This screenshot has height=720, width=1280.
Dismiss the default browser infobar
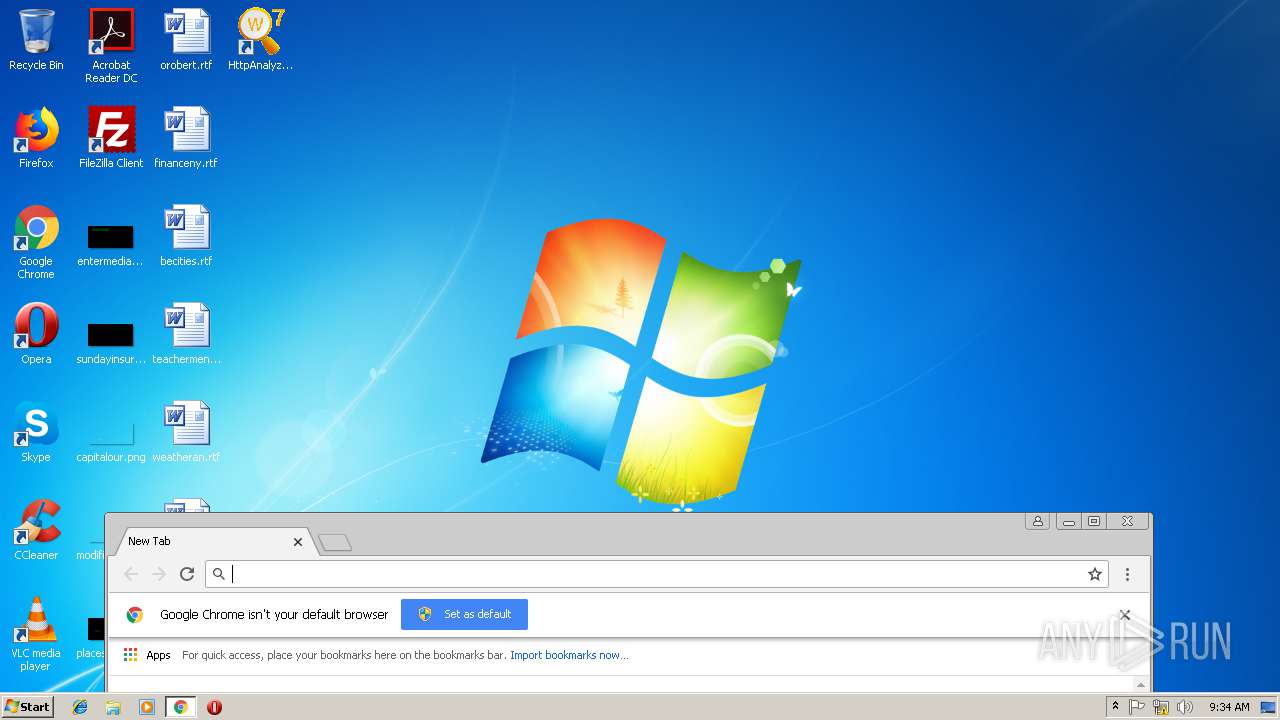[x=1125, y=615]
